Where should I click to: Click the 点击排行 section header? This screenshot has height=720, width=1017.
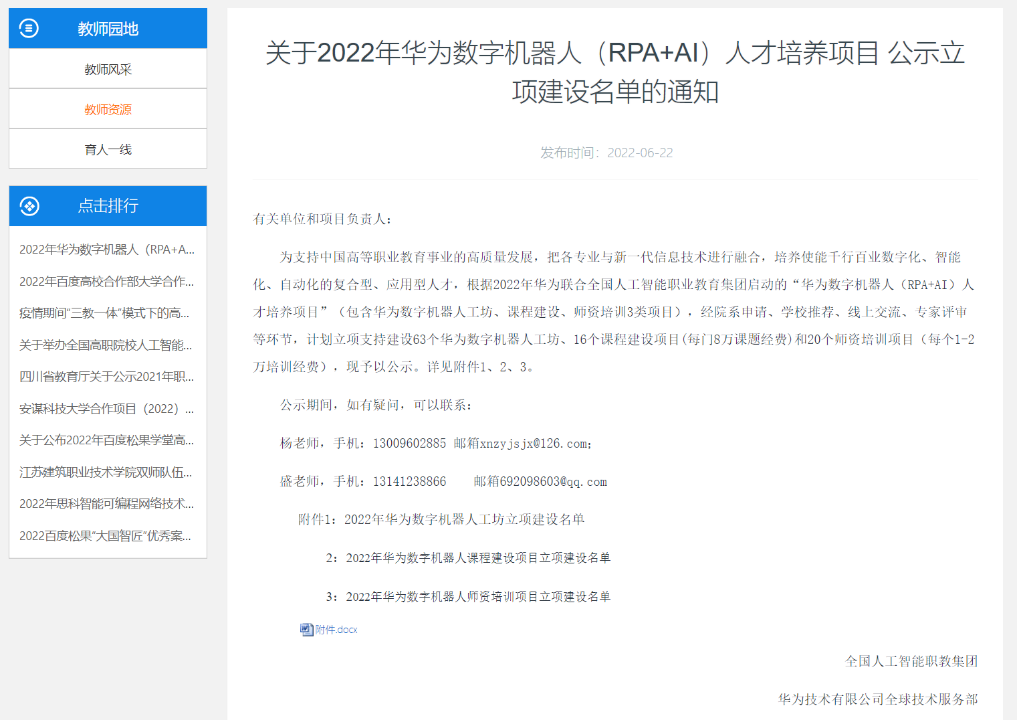coord(108,206)
